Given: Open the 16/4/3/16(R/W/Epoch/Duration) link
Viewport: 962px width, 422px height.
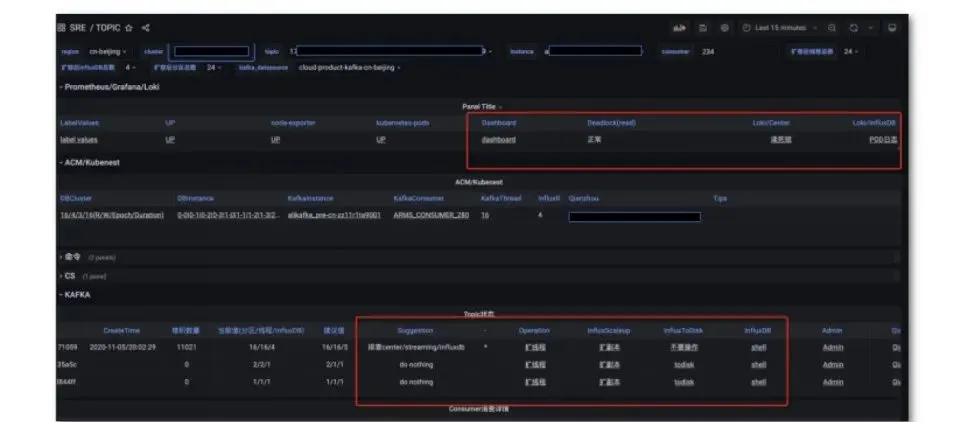Looking at the screenshot, I should click(112, 215).
